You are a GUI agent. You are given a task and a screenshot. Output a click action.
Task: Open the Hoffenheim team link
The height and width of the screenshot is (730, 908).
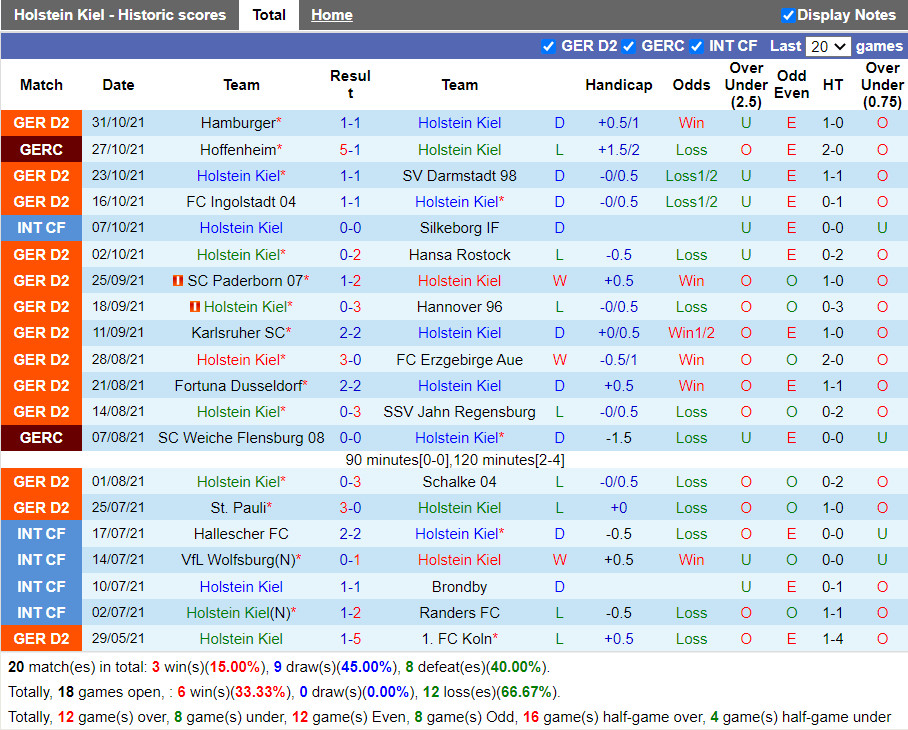coord(238,150)
